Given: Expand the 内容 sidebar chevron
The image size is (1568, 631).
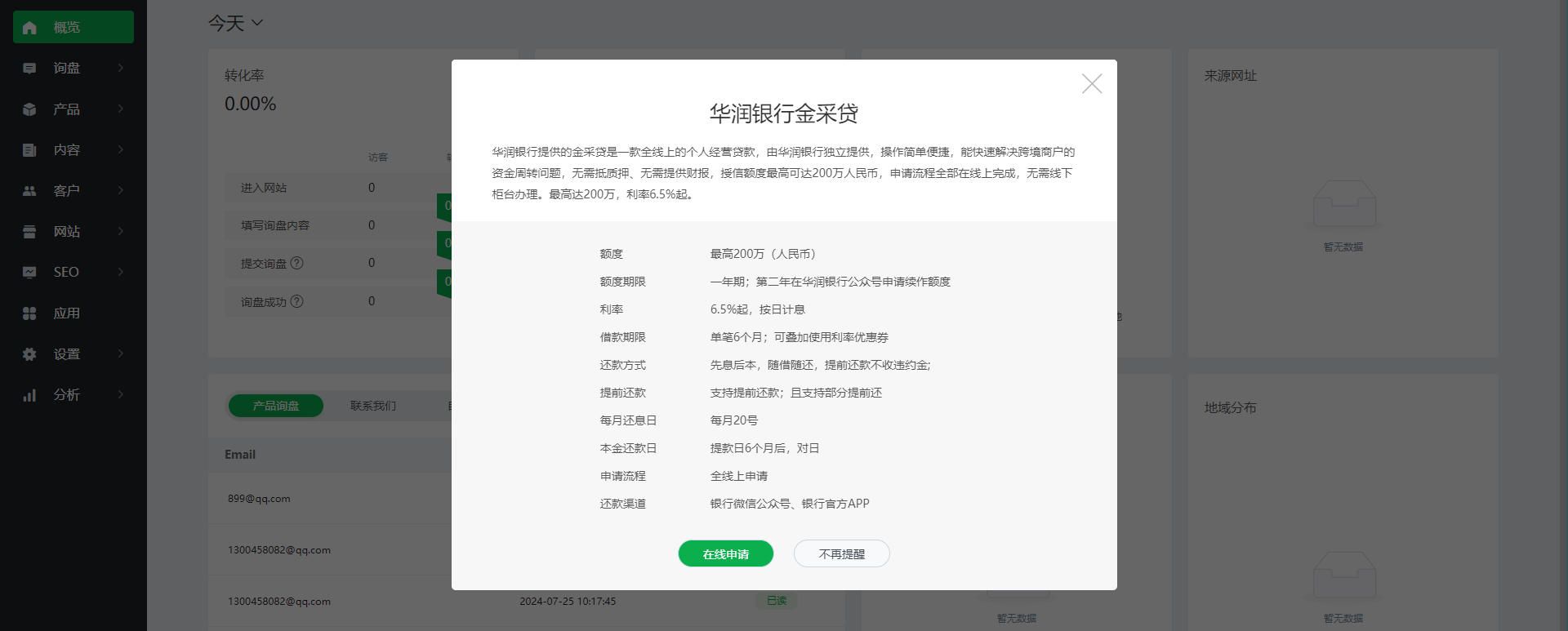Looking at the screenshot, I should point(121,149).
